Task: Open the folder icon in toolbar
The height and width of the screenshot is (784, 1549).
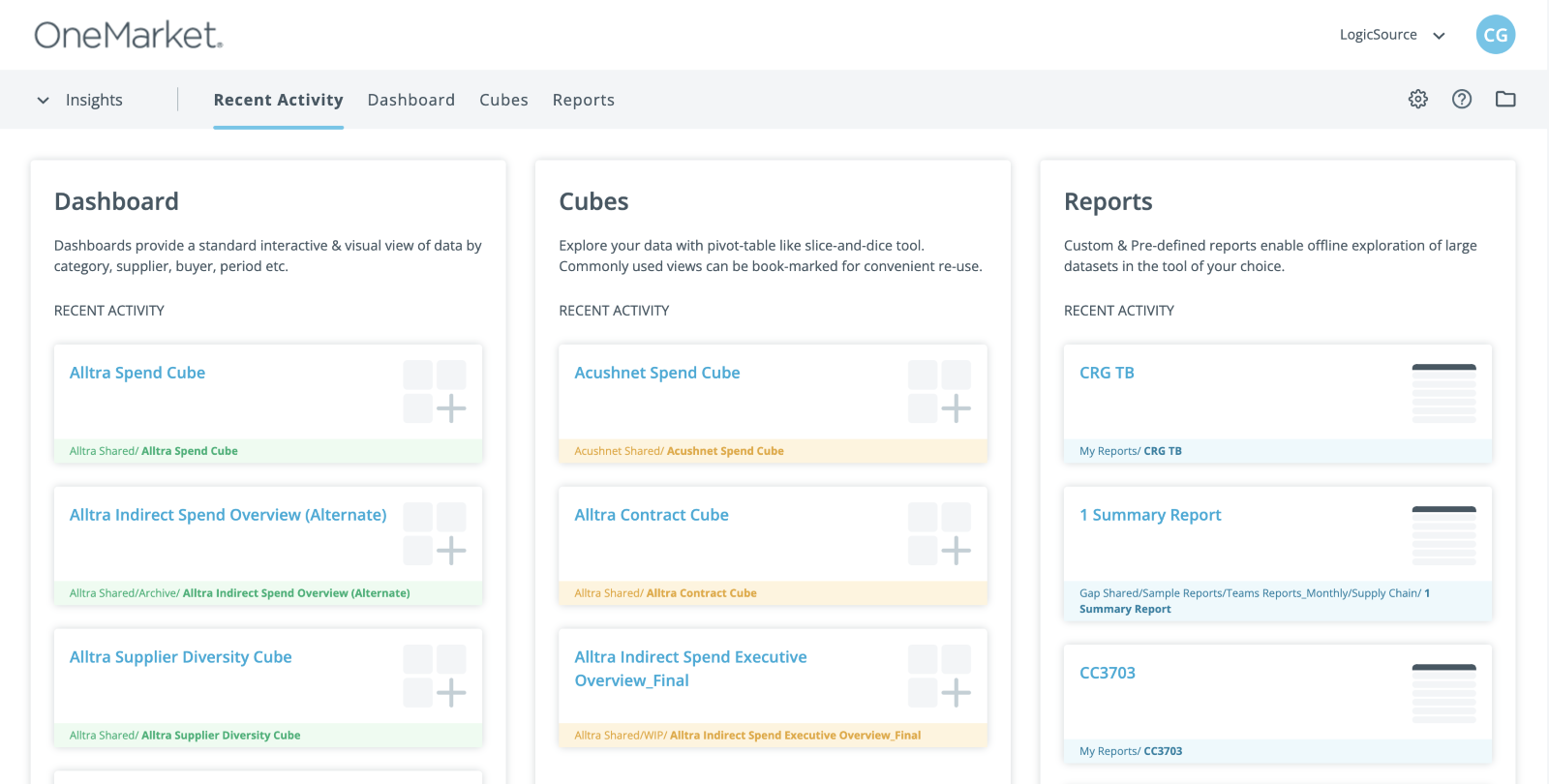Action: (1505, 99)
